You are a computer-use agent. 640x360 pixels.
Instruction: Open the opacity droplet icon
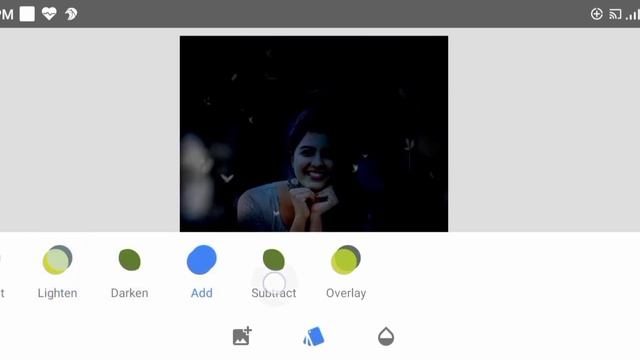(386, 337)
